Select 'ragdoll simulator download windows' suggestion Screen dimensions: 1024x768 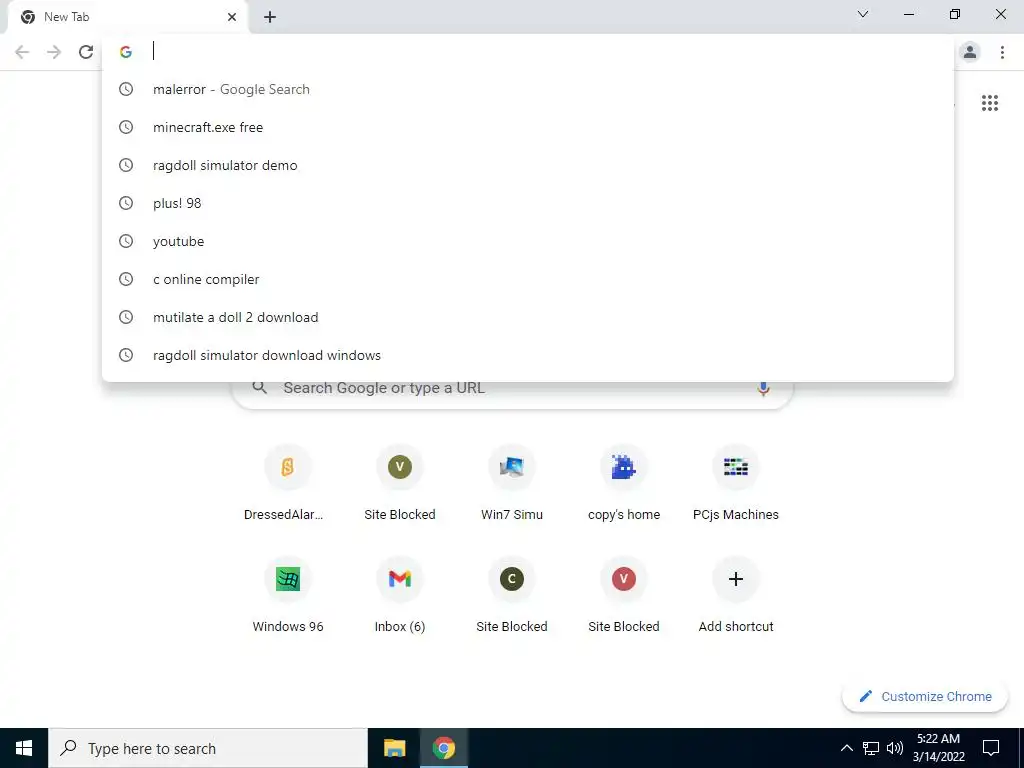528,355
